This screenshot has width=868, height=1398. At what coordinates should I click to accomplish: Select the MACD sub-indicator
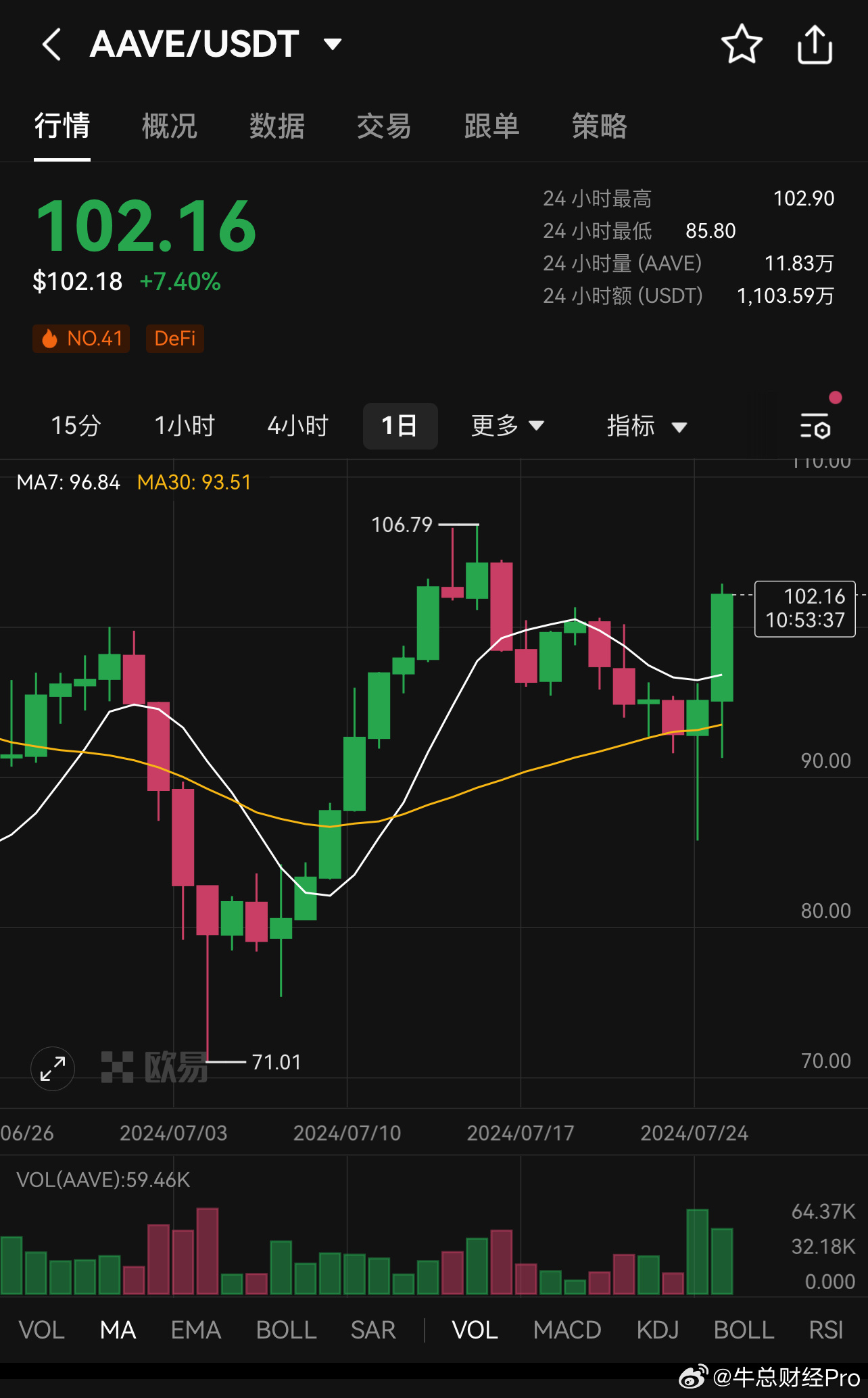point(567,1330)
